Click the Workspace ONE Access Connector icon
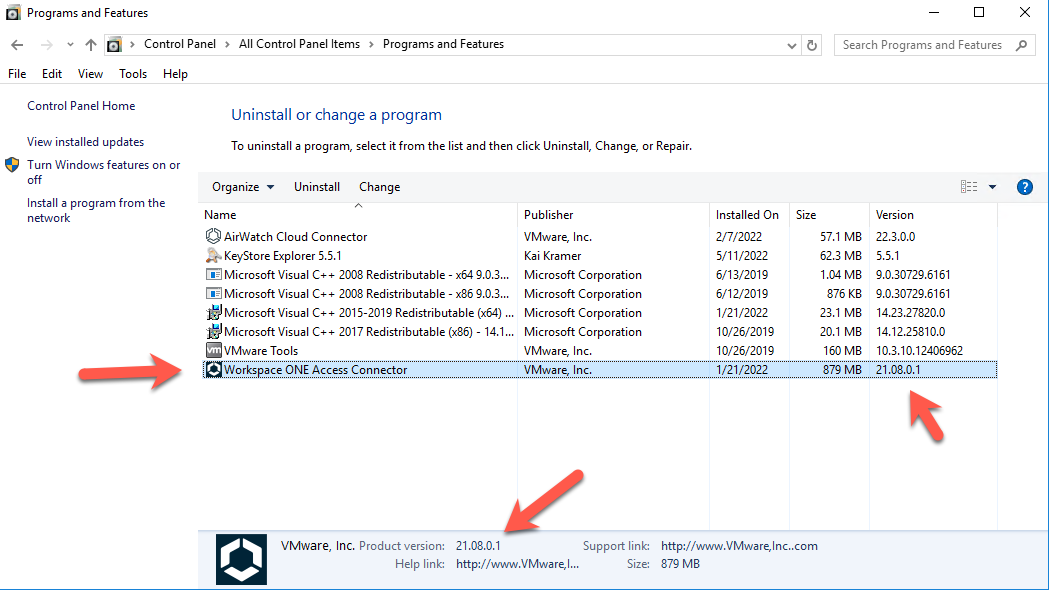Screen dimensions: 1049x590 213,369
